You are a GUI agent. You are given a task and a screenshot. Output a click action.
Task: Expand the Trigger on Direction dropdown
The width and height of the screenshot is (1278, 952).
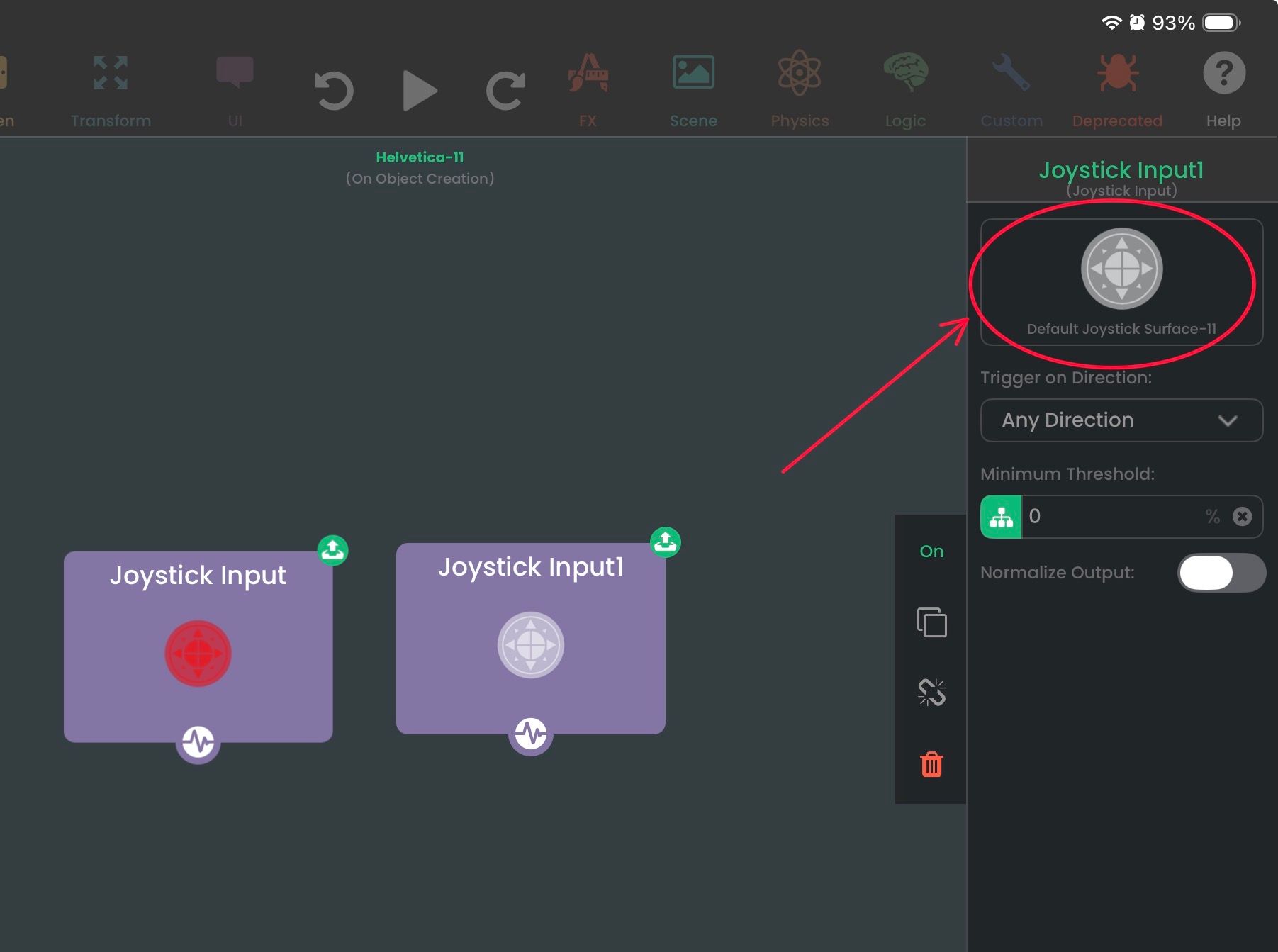pos(1121,420)
